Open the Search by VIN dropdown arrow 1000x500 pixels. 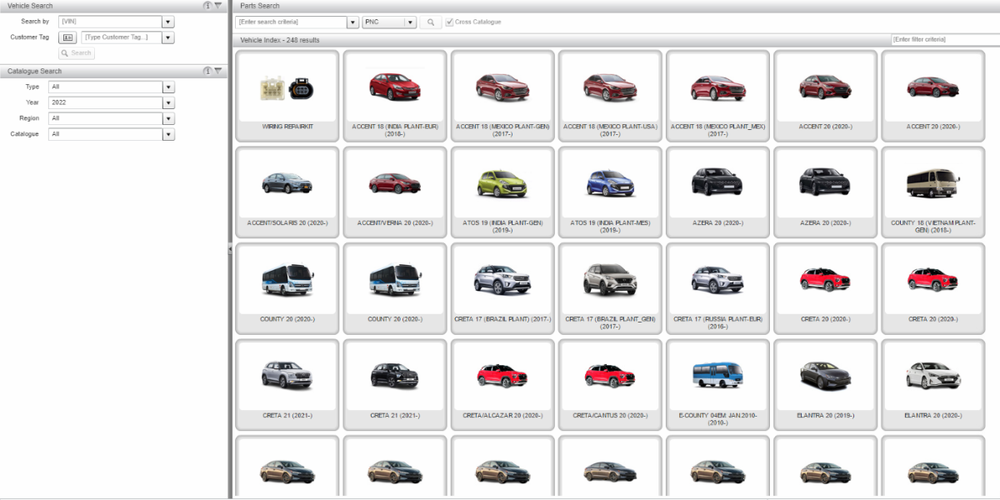[x=168, y=22]
